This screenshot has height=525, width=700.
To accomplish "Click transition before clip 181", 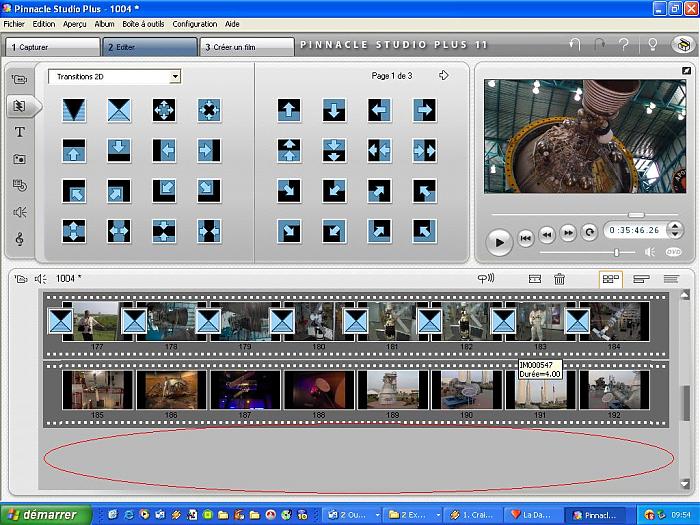I will click(x=356, y=321).
